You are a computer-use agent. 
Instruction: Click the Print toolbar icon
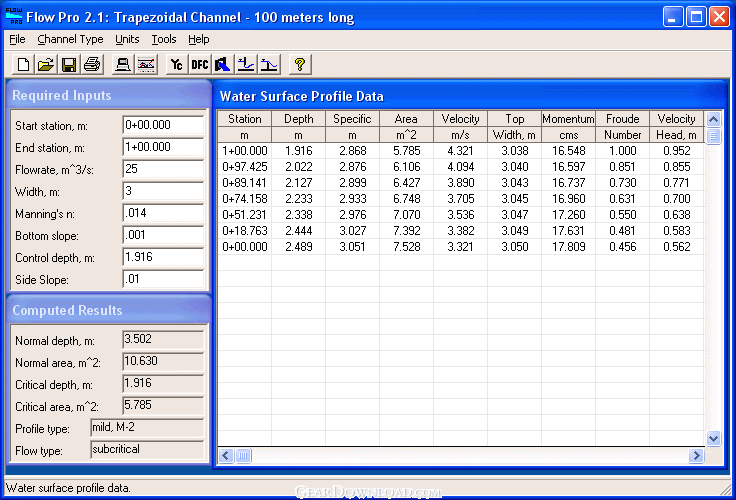[x=92, y=65]
